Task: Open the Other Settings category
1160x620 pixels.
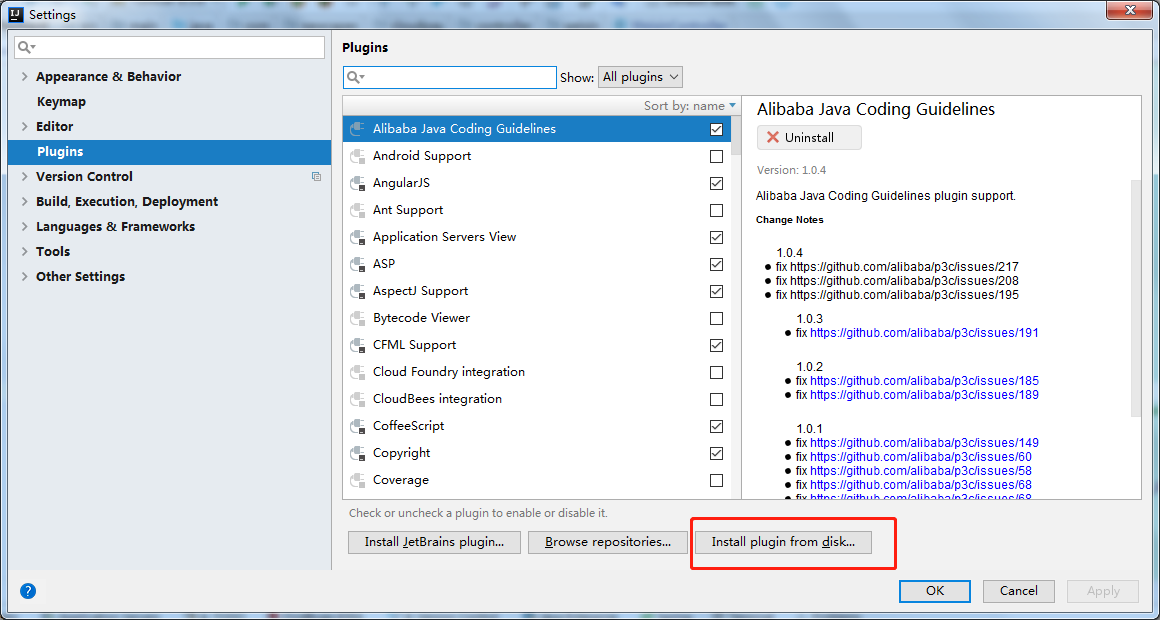Action: pos(81,277)
